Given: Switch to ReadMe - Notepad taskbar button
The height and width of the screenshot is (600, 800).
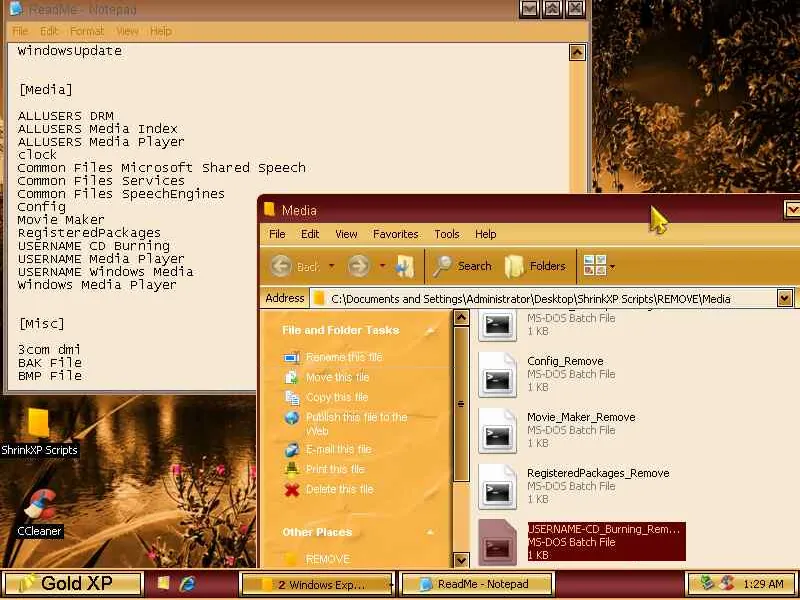Looking at the screenshot, I should coord(477,584).
